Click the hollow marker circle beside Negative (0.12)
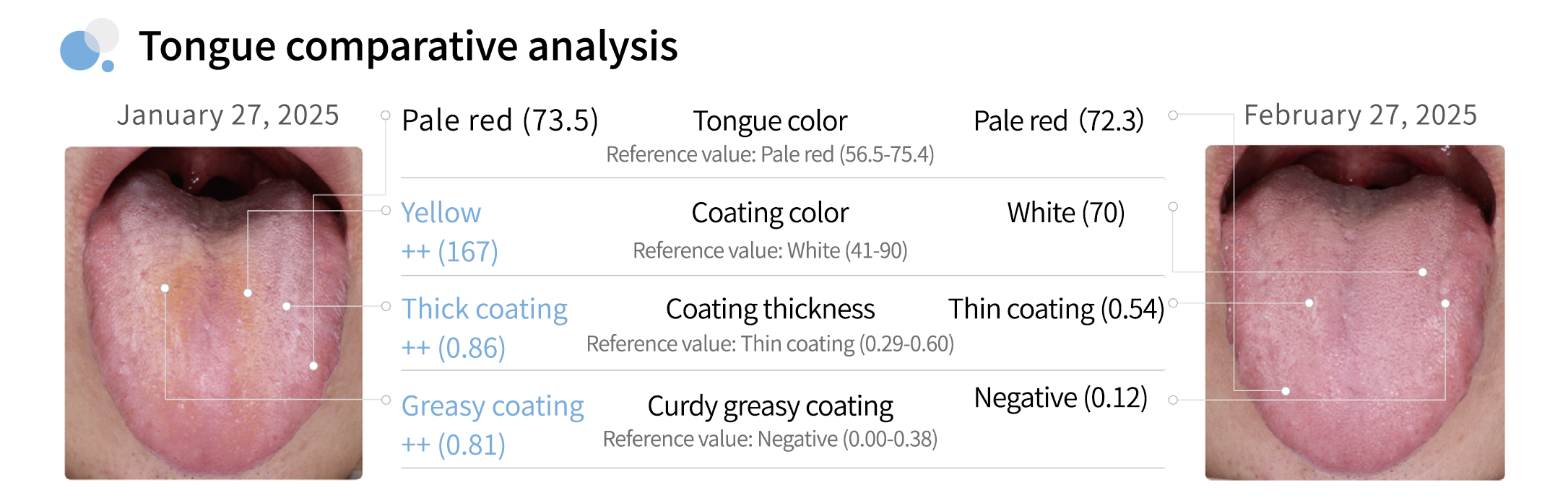 1173,400
